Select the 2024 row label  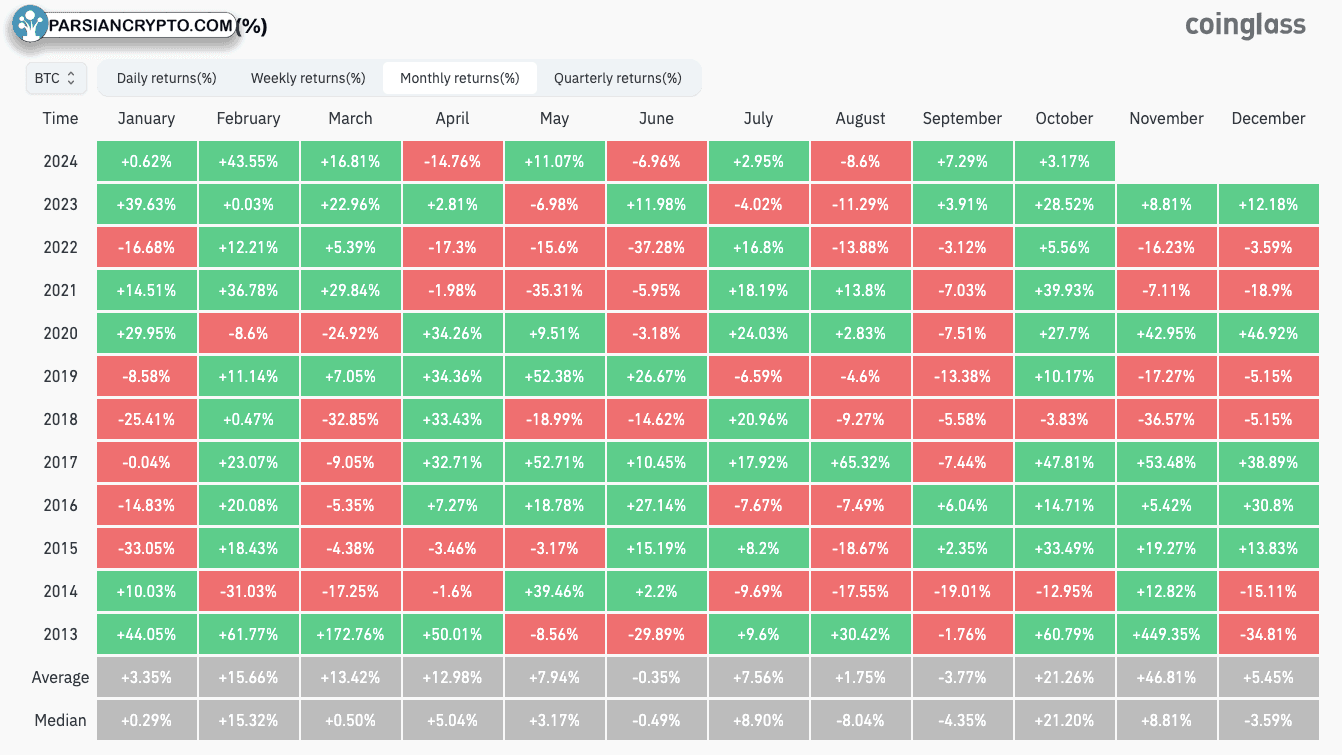tap(60, 161)
